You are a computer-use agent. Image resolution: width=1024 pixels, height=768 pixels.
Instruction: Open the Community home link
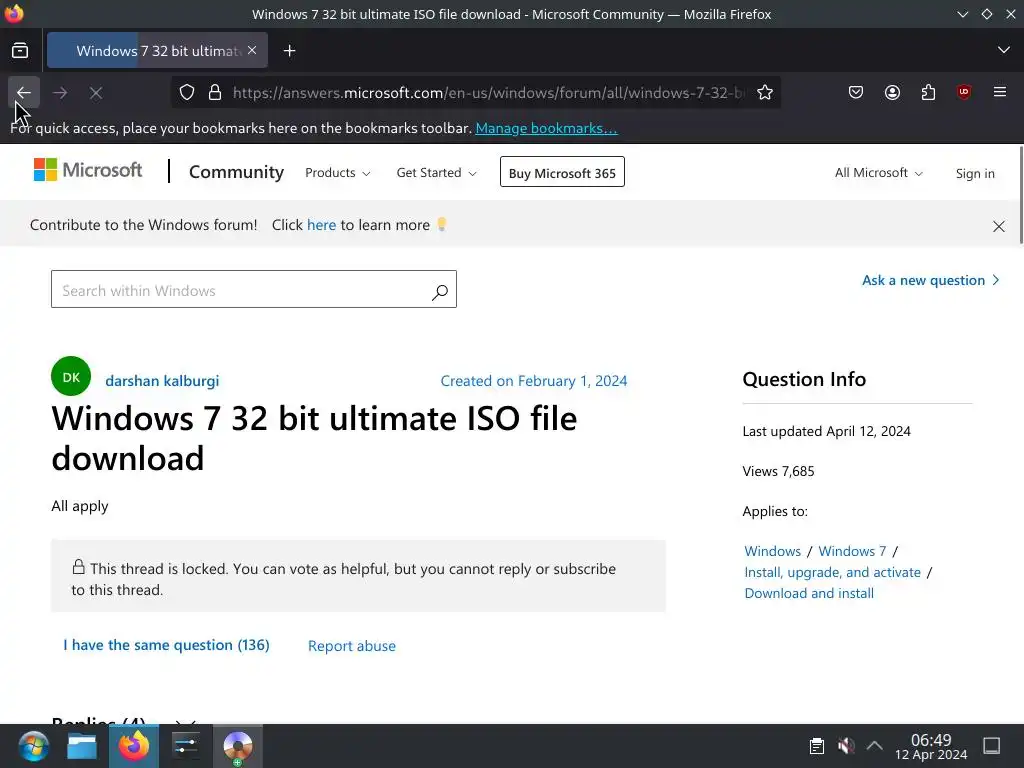[x=236, y=172]
